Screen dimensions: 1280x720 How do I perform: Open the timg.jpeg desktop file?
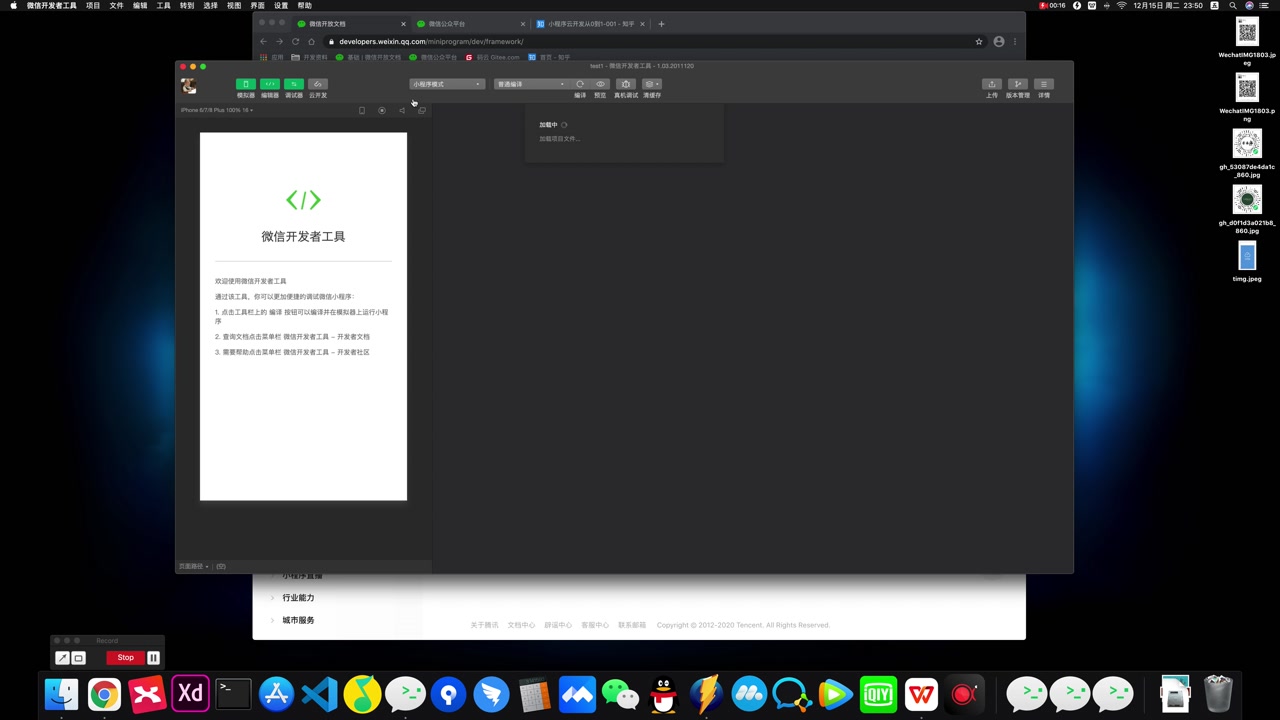[1247, 257]
